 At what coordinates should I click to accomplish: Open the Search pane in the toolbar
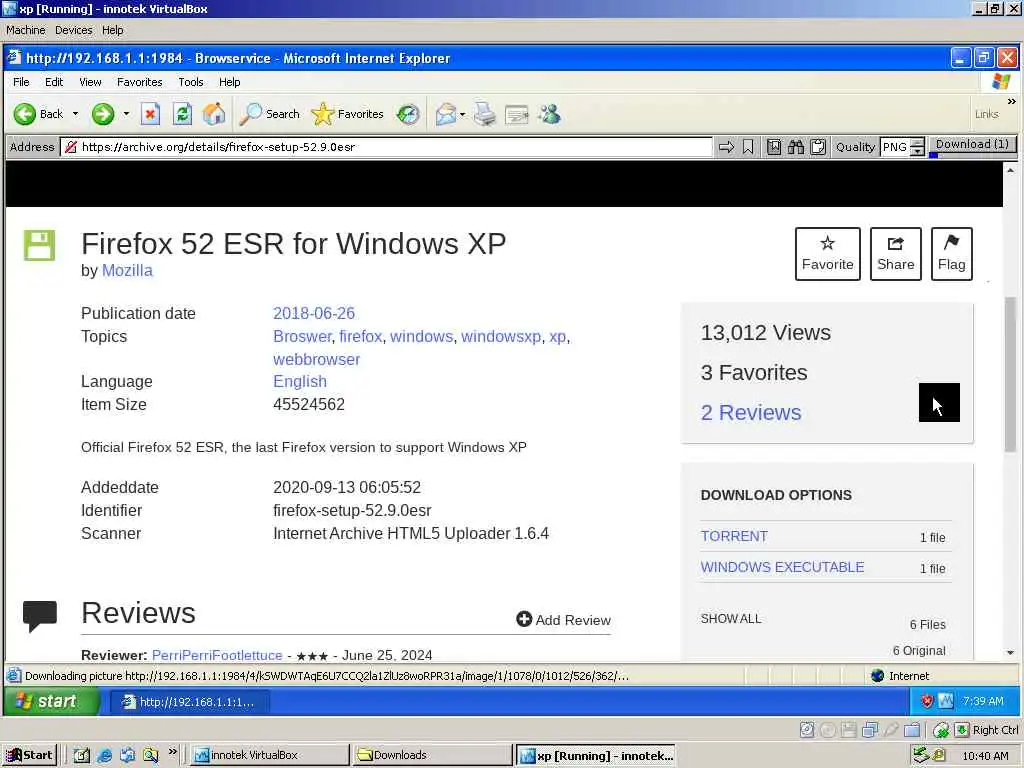(269, 114)
